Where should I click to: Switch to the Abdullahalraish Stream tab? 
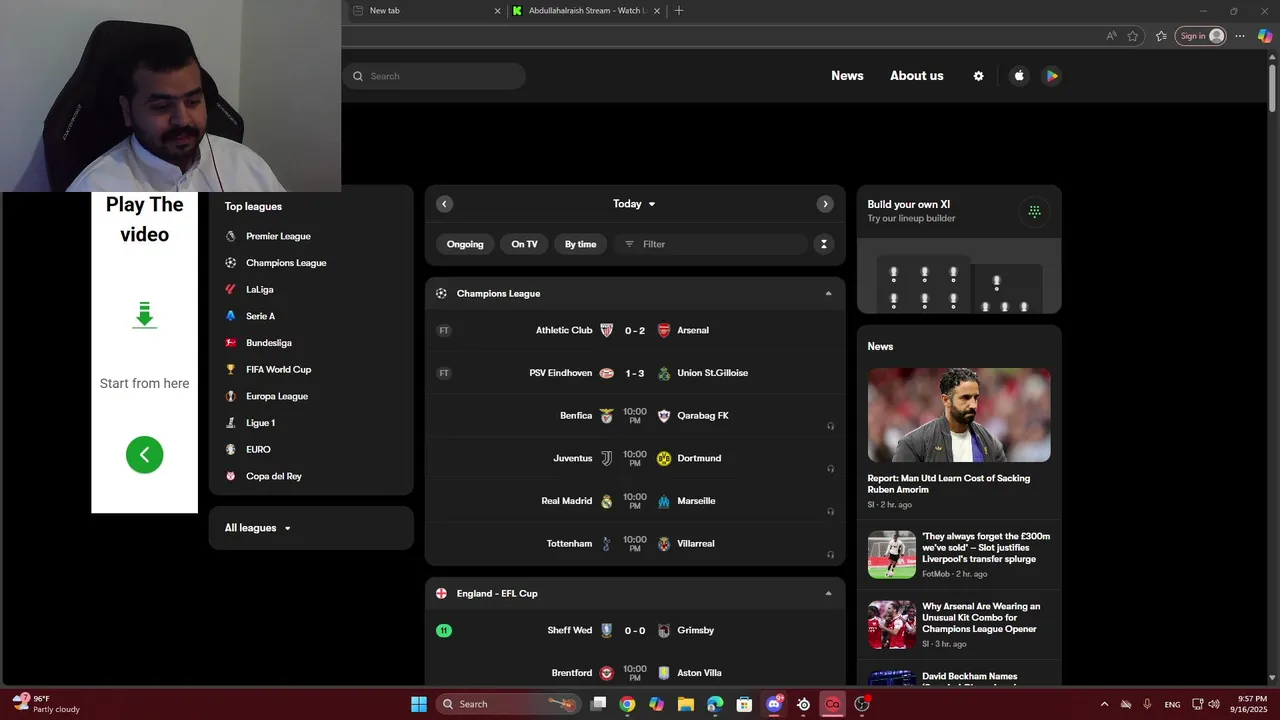587,11
